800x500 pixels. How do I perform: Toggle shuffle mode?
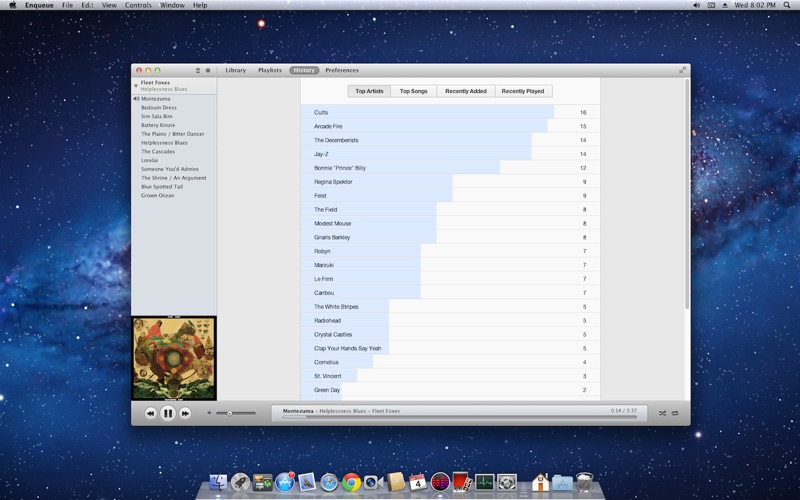coord(662,413)
